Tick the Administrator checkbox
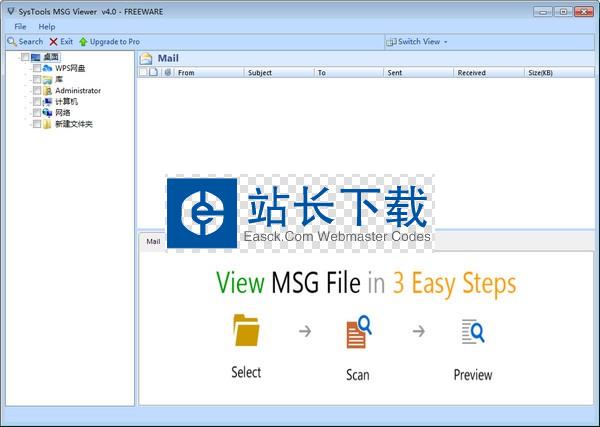The width and height of the screenshot is (600, 427). 37,90
